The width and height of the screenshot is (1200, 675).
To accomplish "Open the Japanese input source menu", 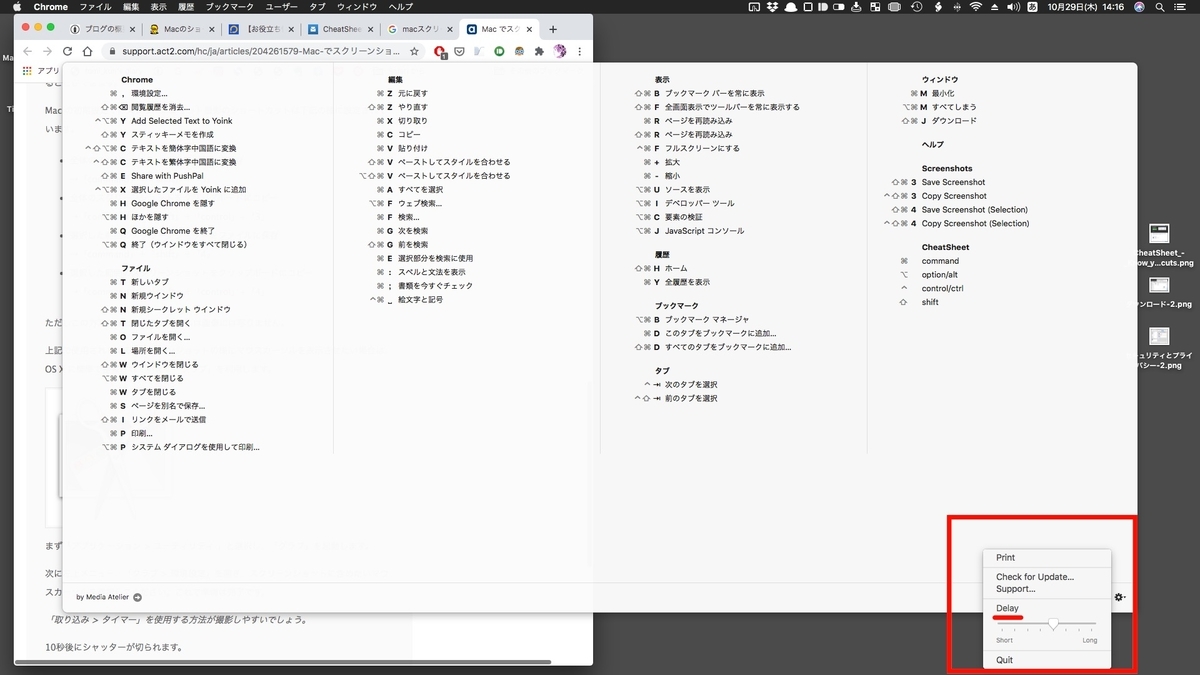I will click(x=1032, y=7).
